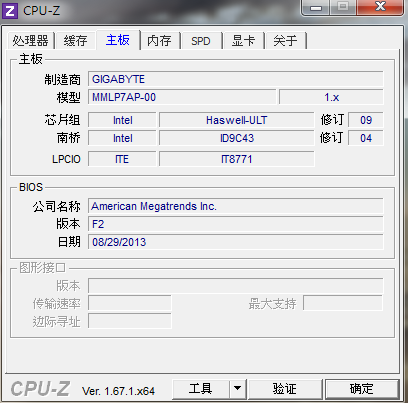Click the empty 图形接口 版本 field
Screen dimensions: 408x403
[x=236, y=286]
